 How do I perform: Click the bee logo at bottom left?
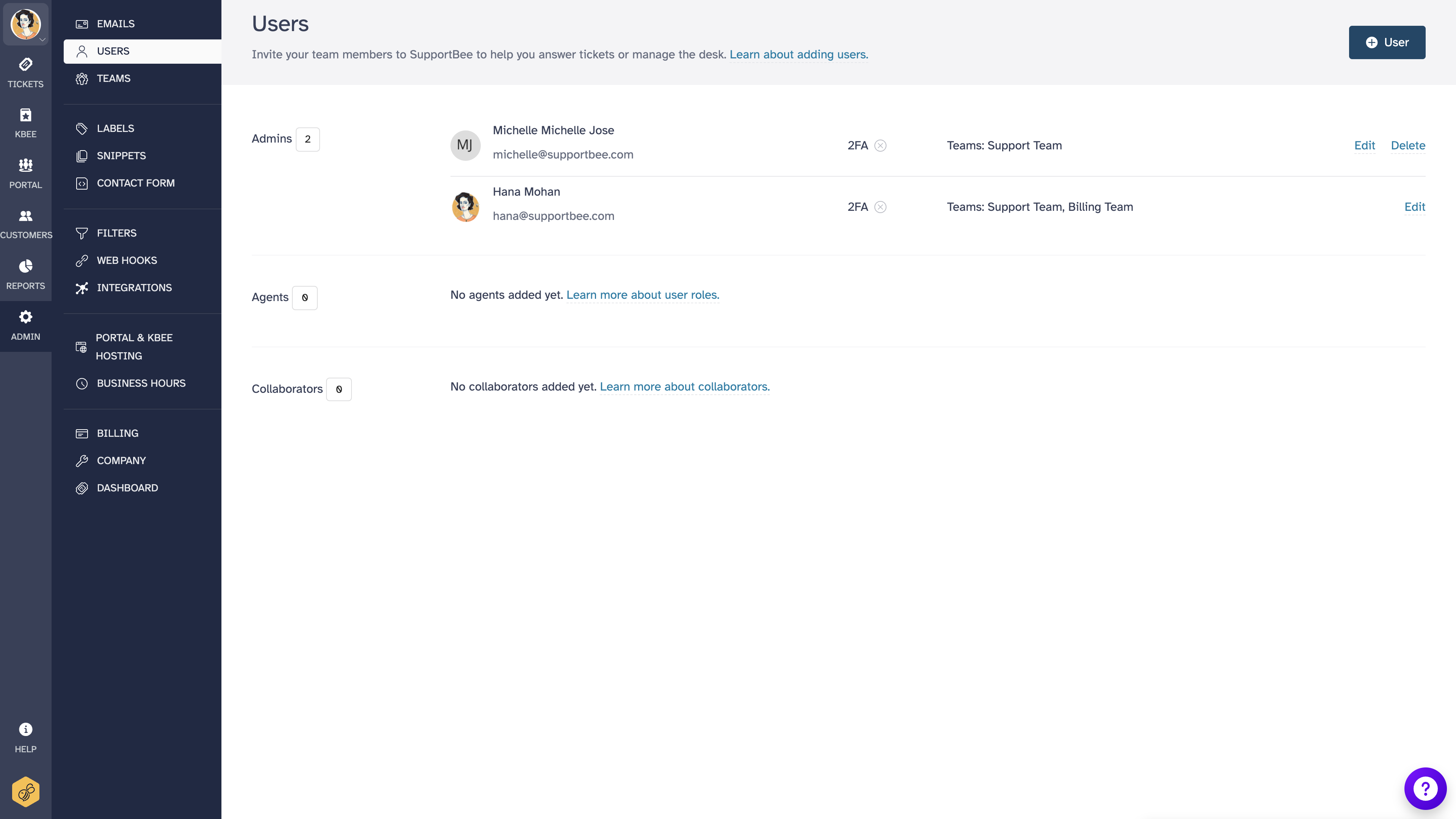pyautogui.click(x=25, y=791)
